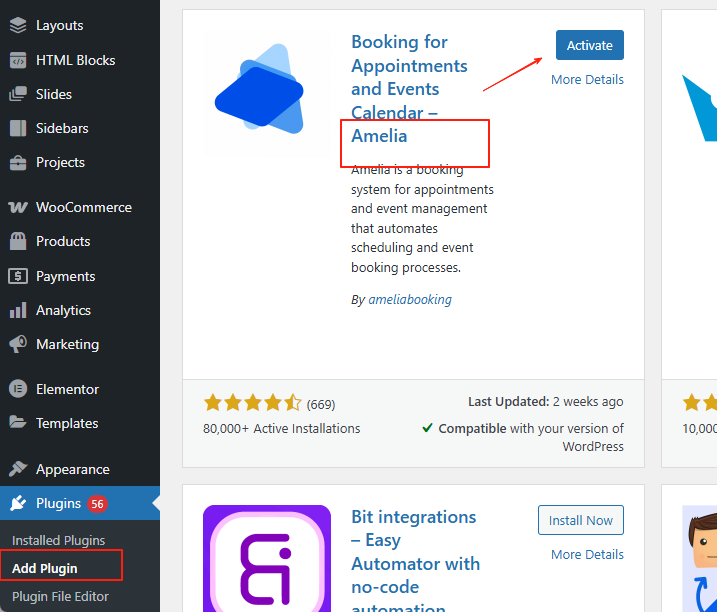Click the WooCommerce logo icon
Viewport: 717px width, 612px height.
click(x=18, y=208)
